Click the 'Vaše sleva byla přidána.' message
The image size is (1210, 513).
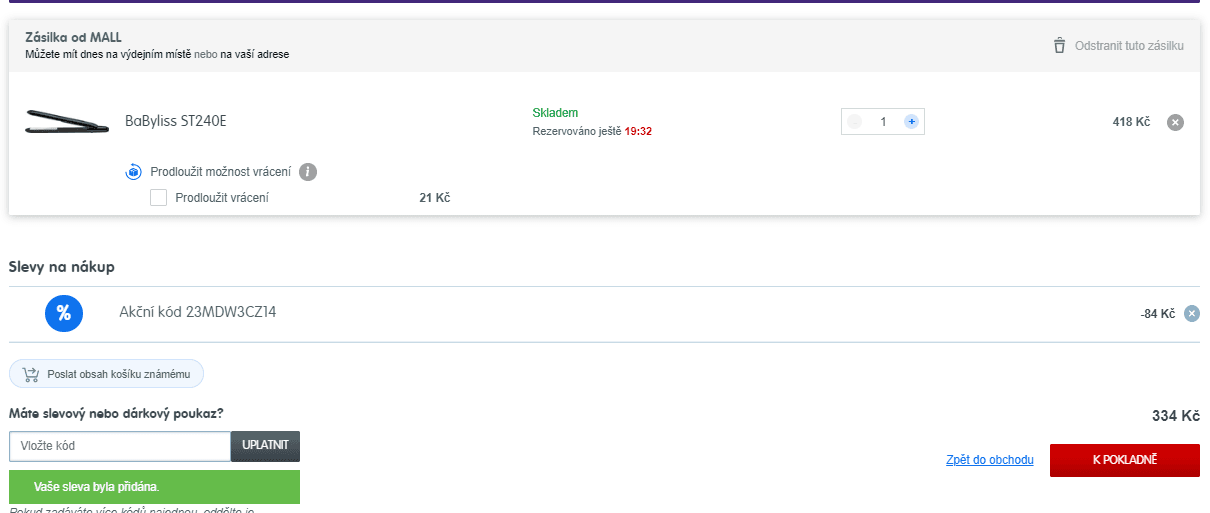pos(154,487)
